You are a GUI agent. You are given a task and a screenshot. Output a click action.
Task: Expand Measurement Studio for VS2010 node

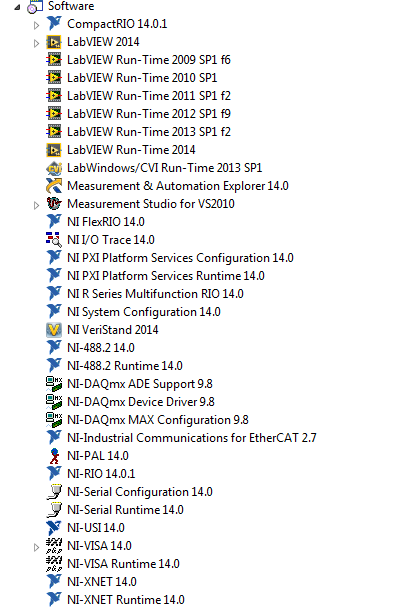37,205
